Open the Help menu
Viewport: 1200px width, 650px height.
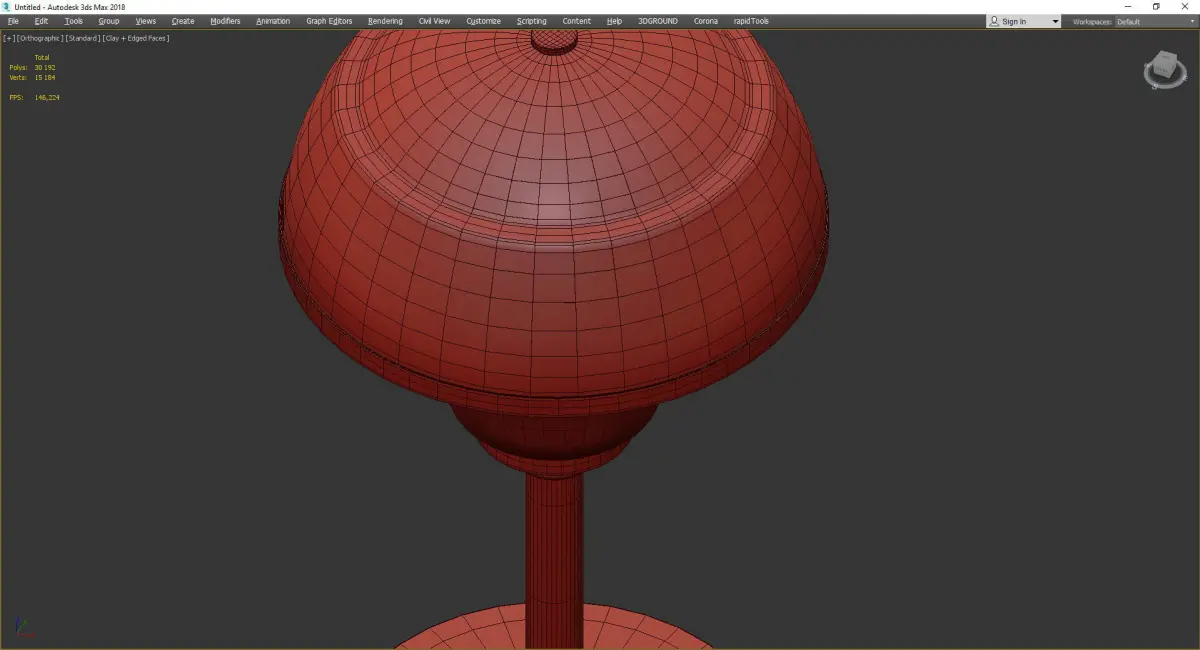click(614, 21)
